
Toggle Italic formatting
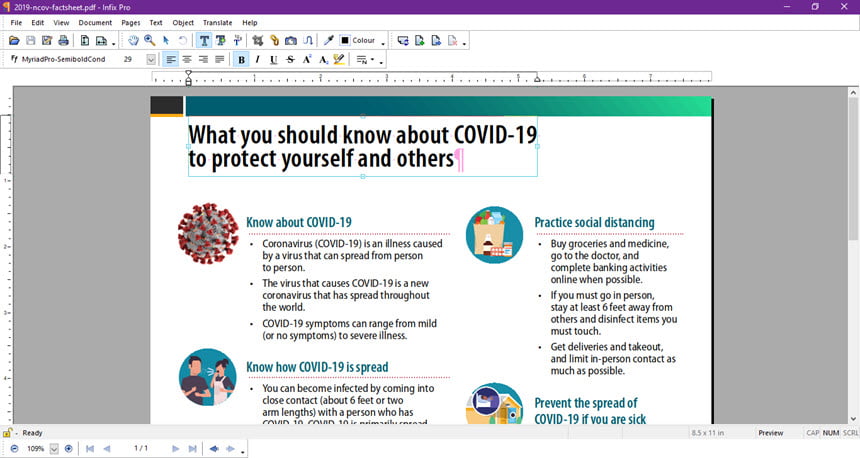[257, 59]
